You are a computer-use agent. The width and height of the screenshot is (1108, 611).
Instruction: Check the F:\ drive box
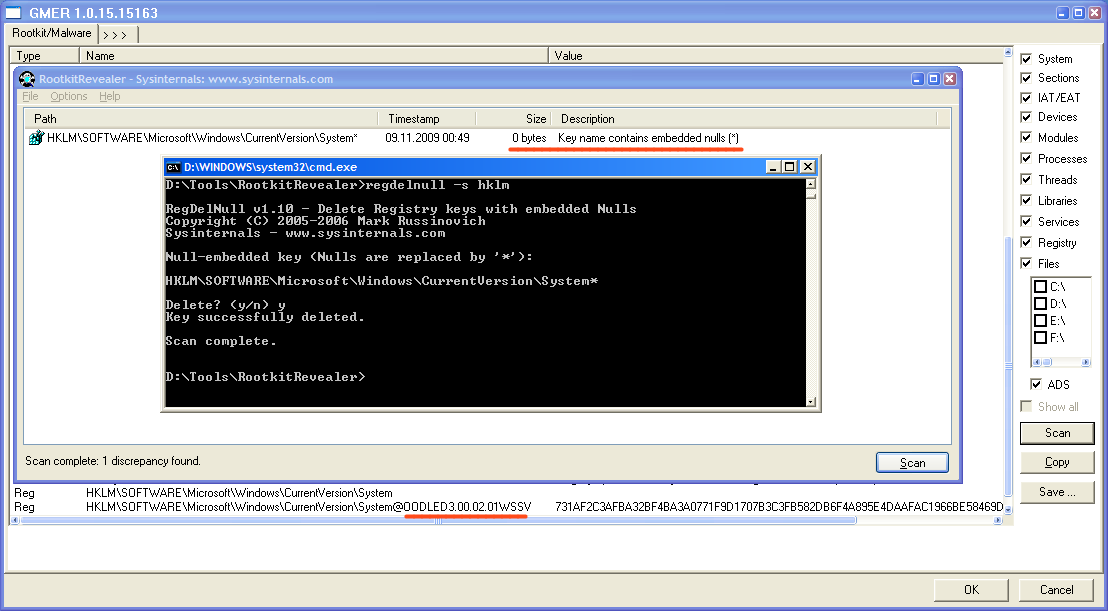coord(1040,338)
